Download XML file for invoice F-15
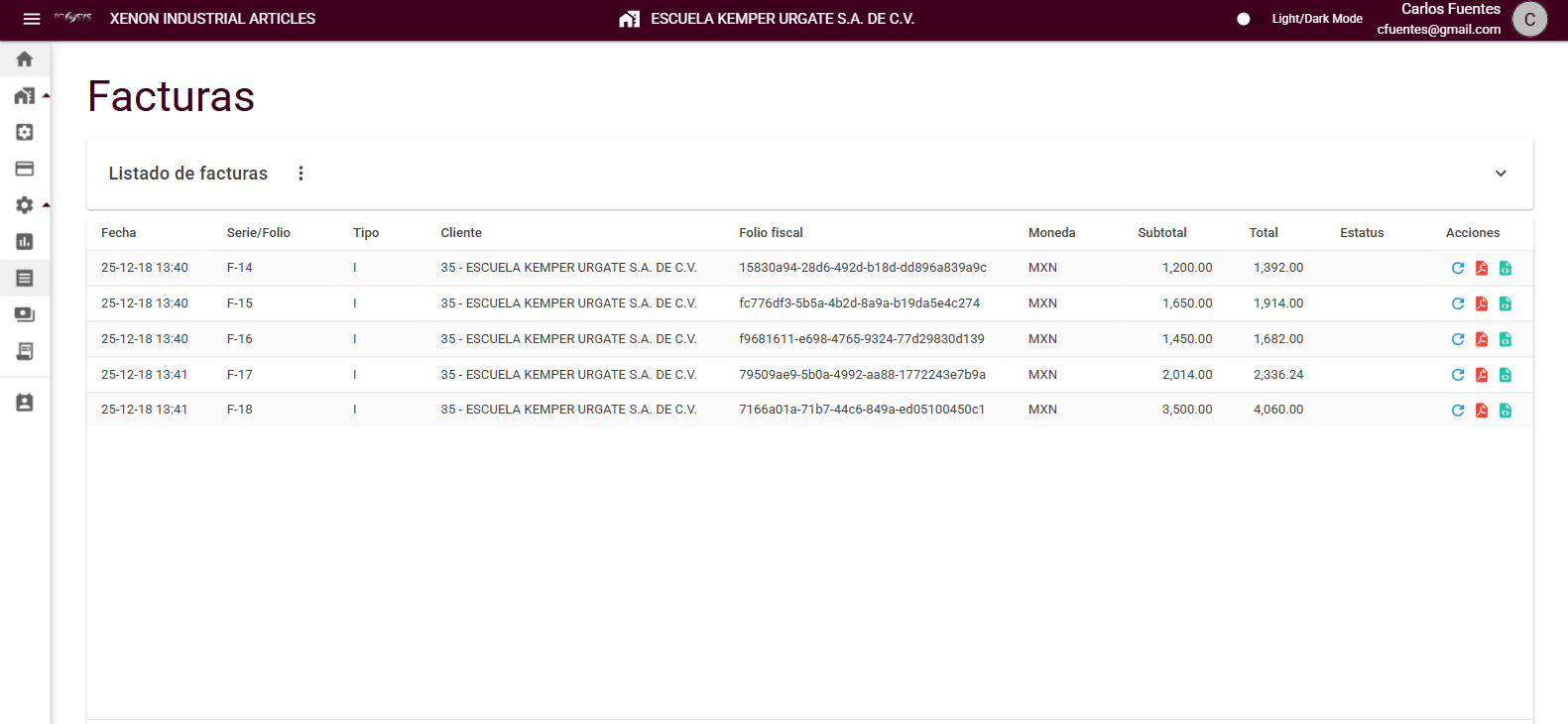 pos(1505,303)
